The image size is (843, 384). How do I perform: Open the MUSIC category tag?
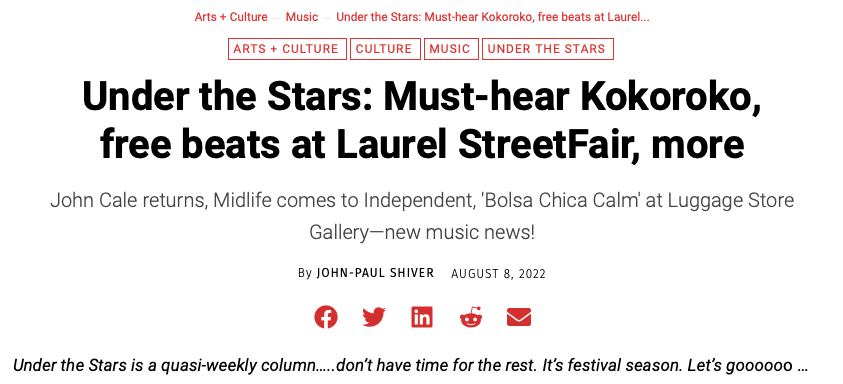[x=451, y=49]
